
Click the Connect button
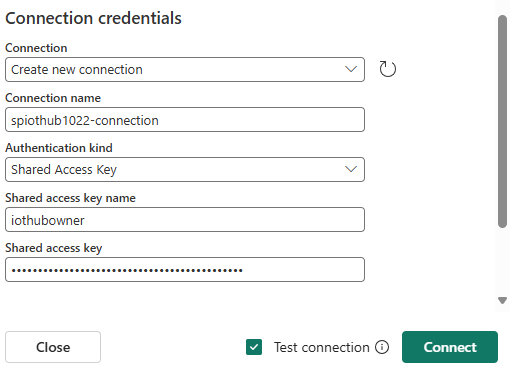click(x=450, y=347)
